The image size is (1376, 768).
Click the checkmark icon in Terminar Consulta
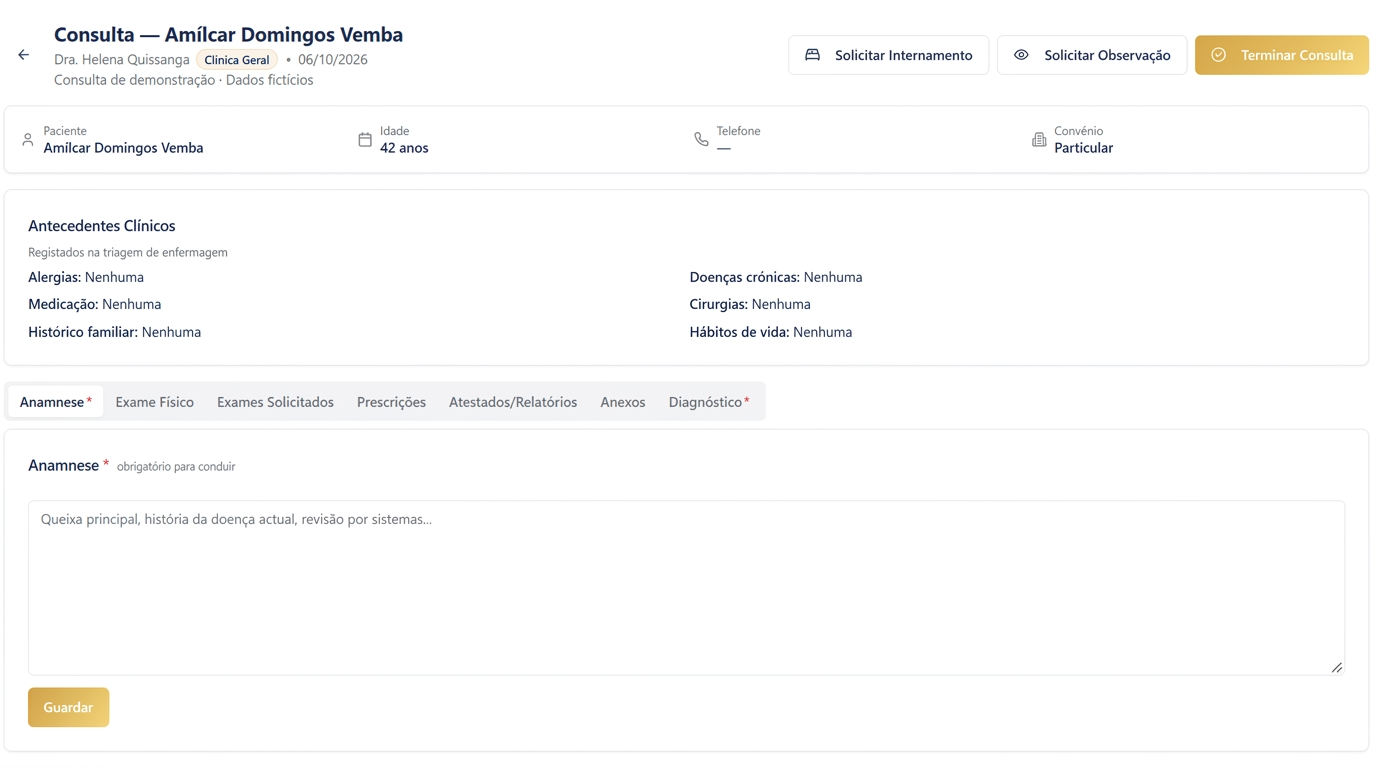(1218, 55)
